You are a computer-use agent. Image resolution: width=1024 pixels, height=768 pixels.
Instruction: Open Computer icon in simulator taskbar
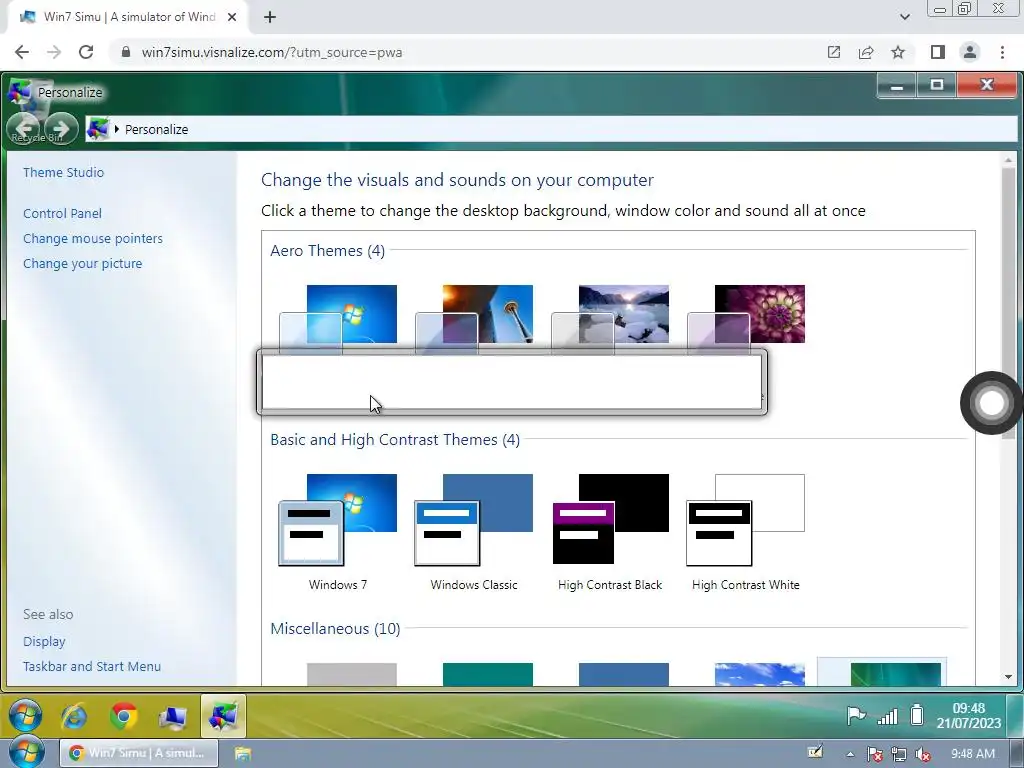coord(172,716)
